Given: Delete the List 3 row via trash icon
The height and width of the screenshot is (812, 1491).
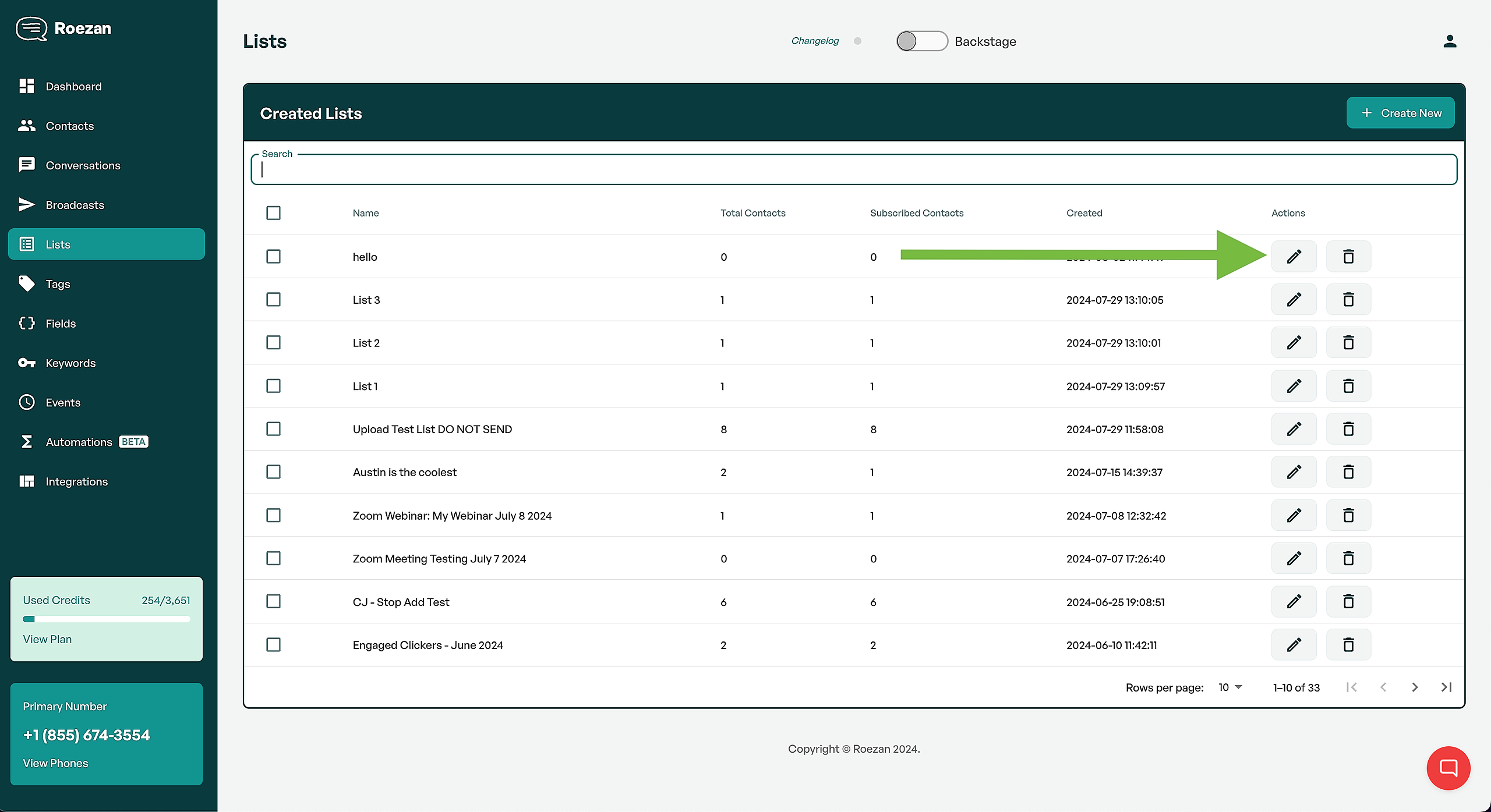Looking at the screenshot, I should click(x=1348, y=300).
